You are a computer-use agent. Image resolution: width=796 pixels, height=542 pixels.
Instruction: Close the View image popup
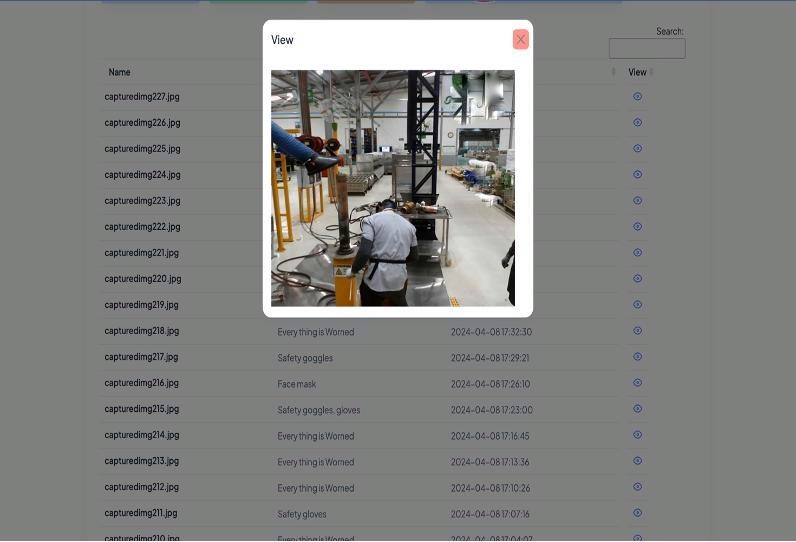(520, 39)
